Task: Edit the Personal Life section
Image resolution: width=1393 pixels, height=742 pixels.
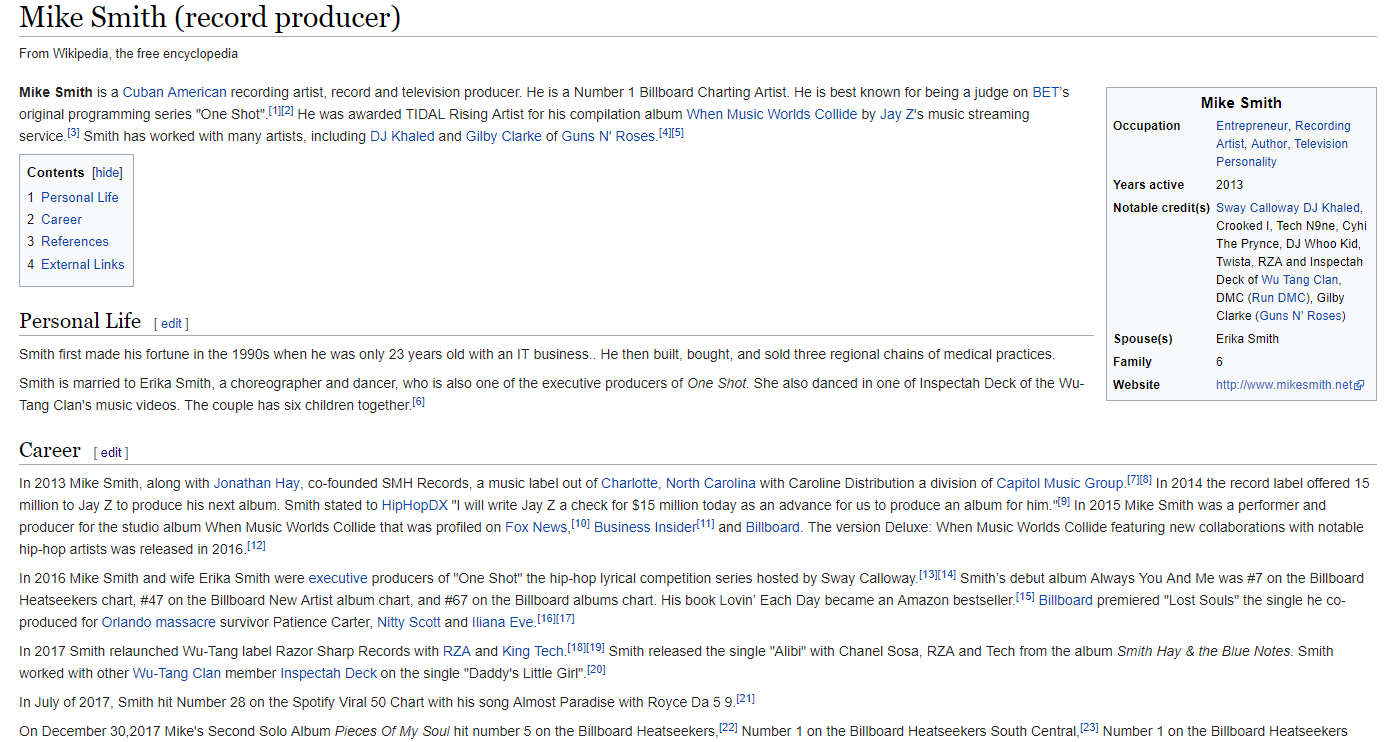Action: pos(172,323)
